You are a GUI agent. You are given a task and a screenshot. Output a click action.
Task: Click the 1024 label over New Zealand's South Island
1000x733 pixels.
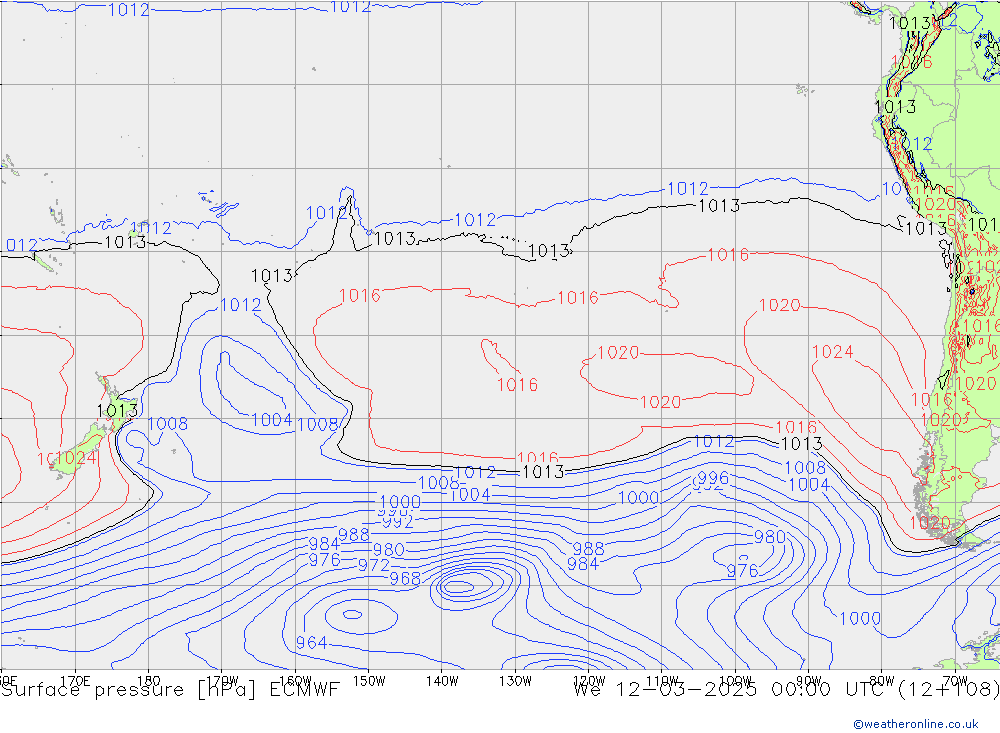point(77,457)
